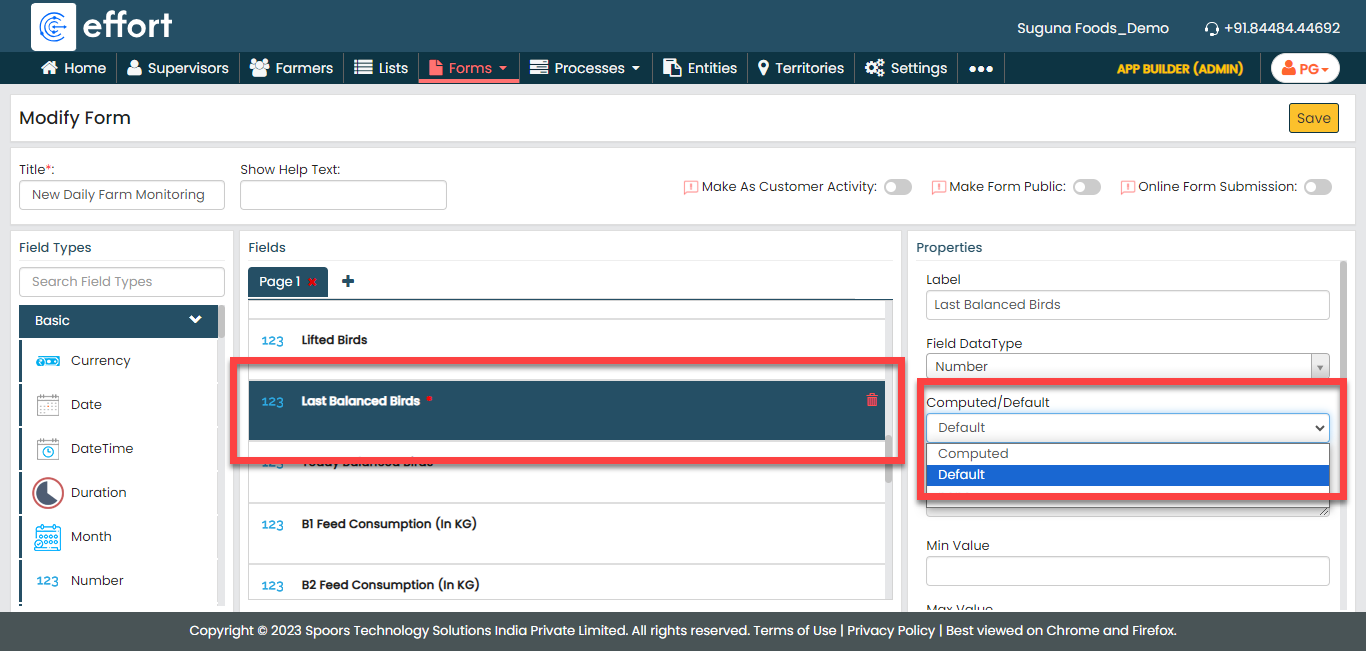Click the effort logo icon
Viewport: 1366px width, 651px height.
coord(54,26)
